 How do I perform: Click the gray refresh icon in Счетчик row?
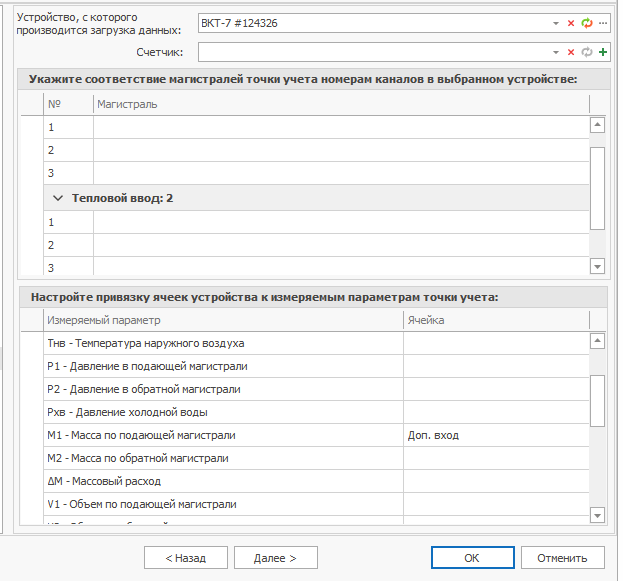(587, 52)
